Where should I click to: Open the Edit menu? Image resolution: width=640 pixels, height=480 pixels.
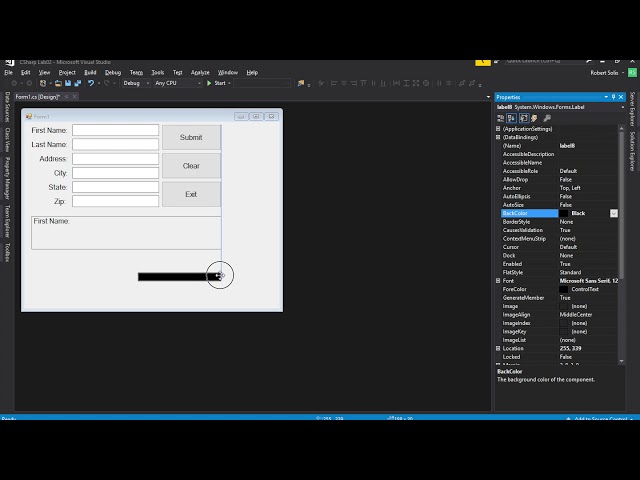26,73
